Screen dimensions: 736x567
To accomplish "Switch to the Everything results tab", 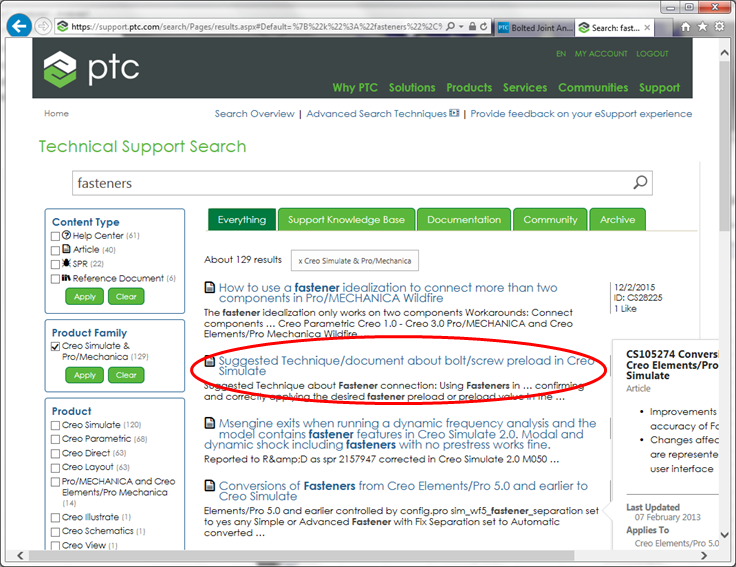I will (x=242, y=220).
